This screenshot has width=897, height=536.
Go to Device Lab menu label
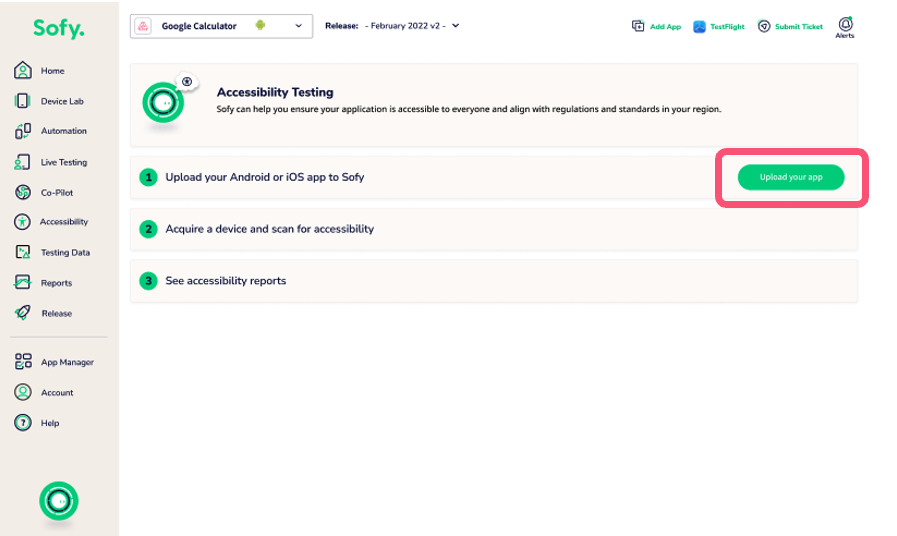(x=62, y=101)
